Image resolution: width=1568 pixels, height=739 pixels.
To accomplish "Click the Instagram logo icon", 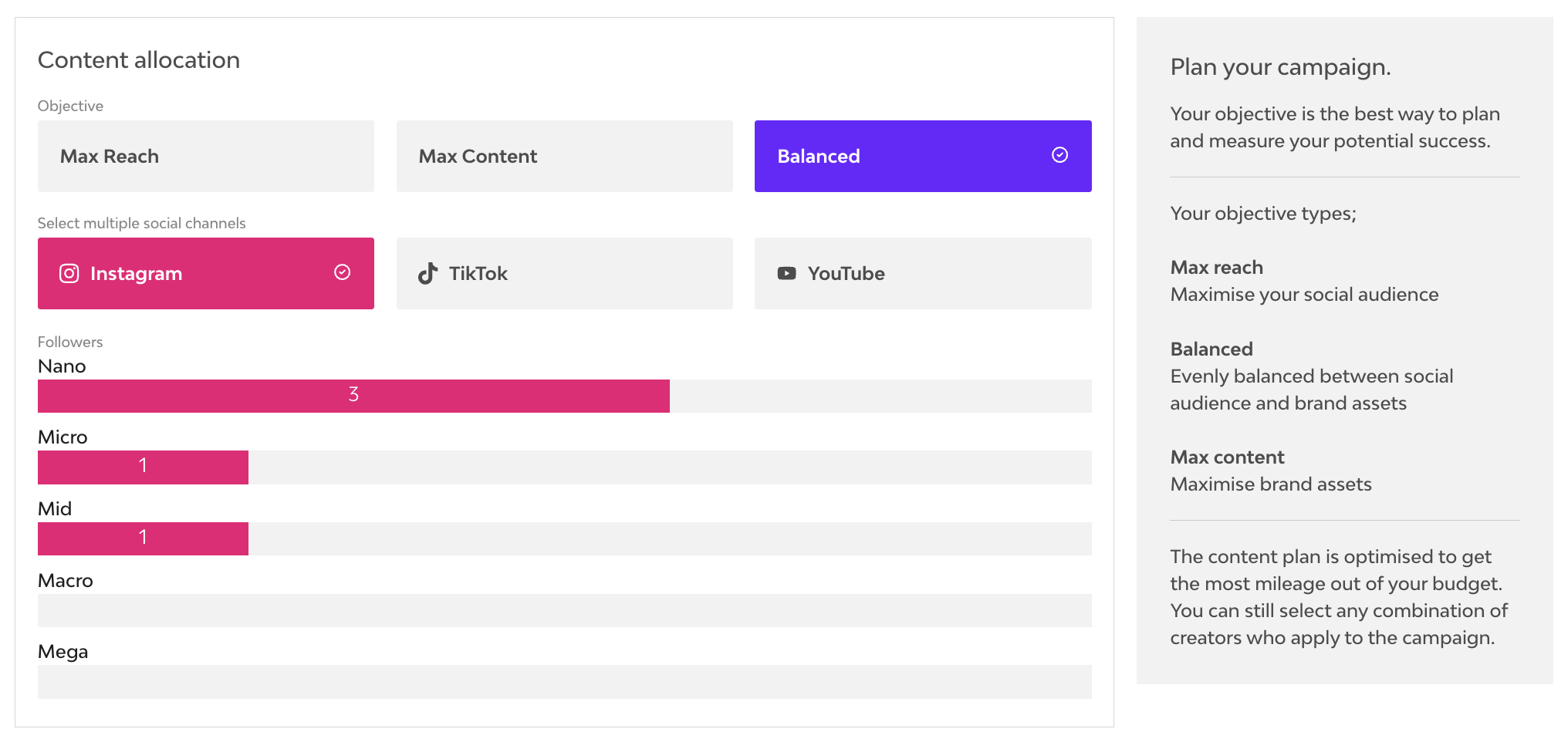I will click(x=69, y=274).
